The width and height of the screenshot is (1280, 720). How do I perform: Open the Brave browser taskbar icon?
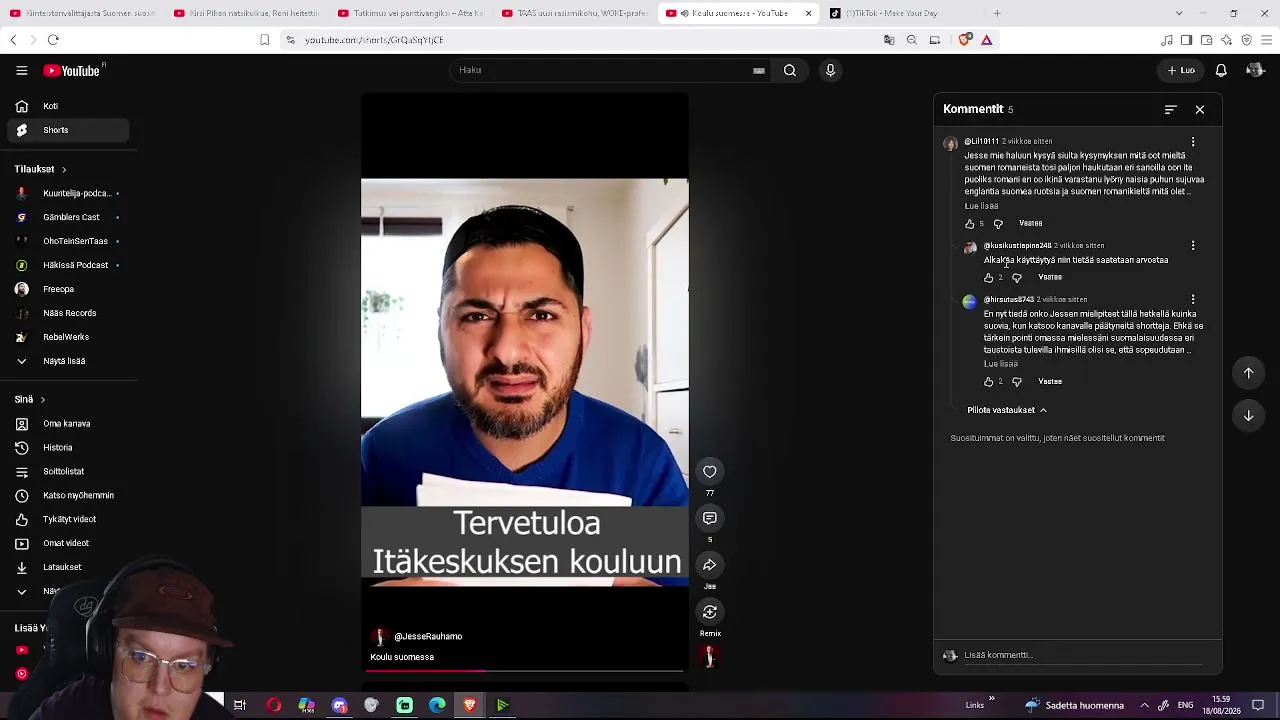coord(470,705)
